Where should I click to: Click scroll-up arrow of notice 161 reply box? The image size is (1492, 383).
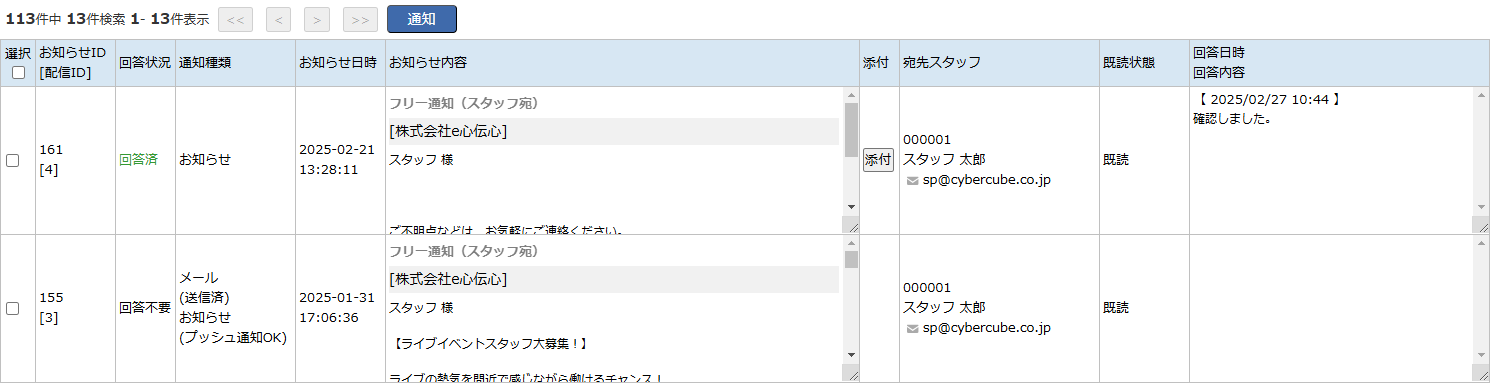[1481, 95]
